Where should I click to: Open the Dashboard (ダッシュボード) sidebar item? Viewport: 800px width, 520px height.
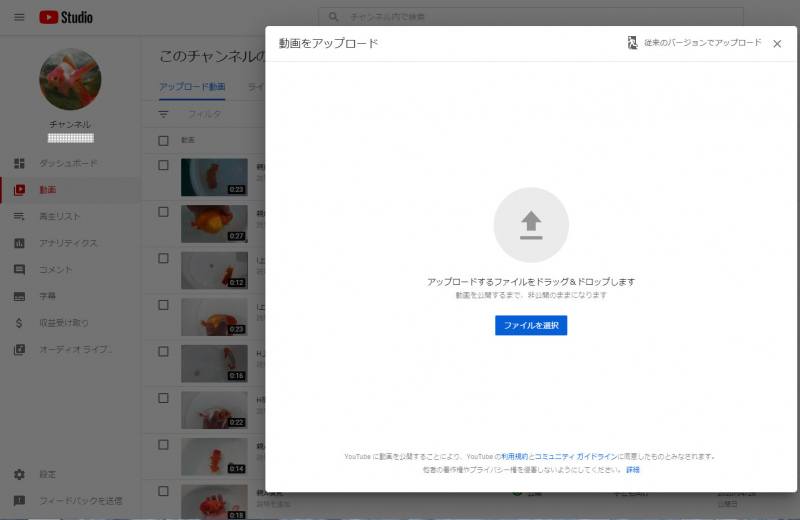coord(68,163)
